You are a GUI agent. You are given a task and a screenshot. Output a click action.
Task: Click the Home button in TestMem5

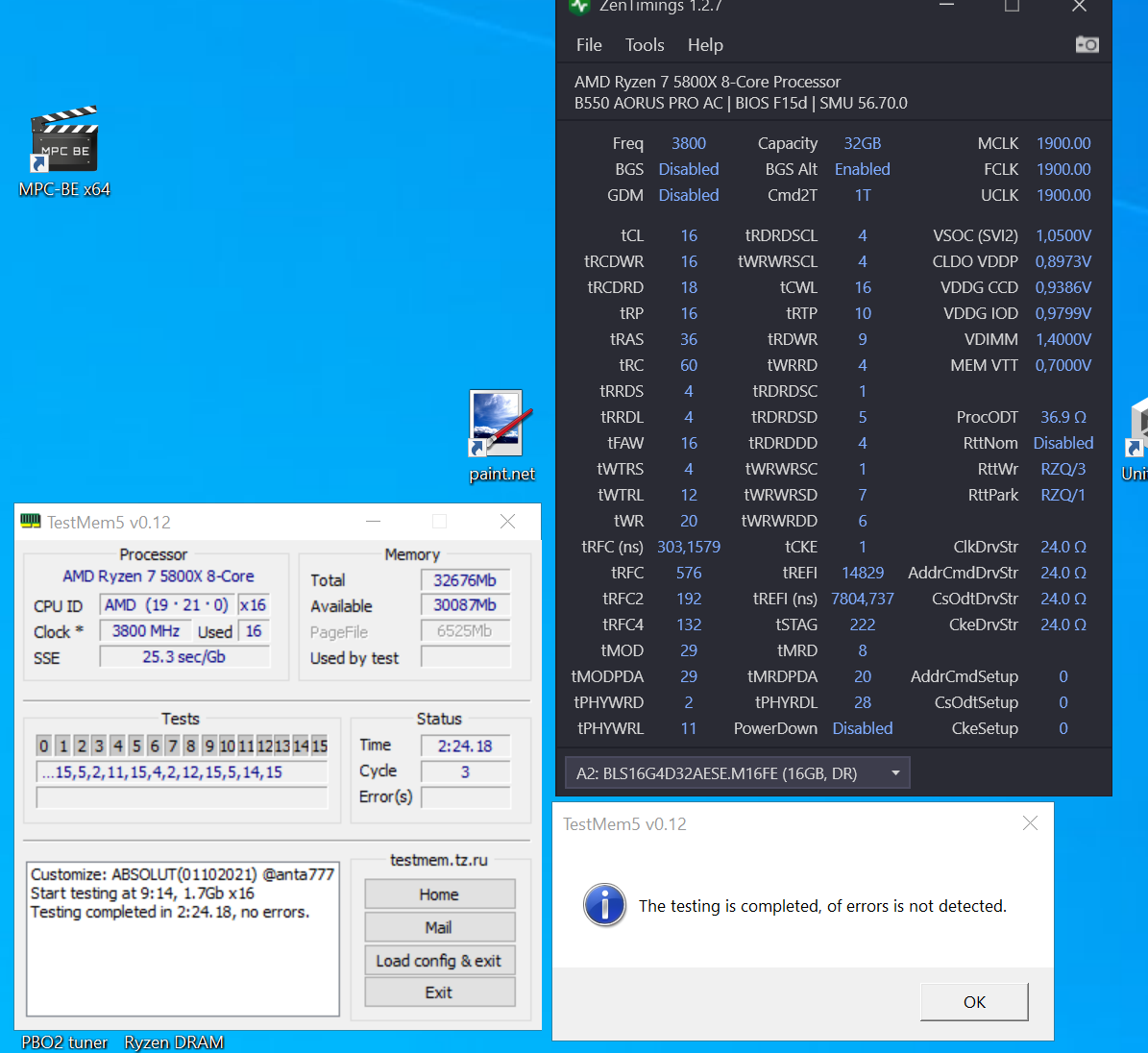point(439,894)
